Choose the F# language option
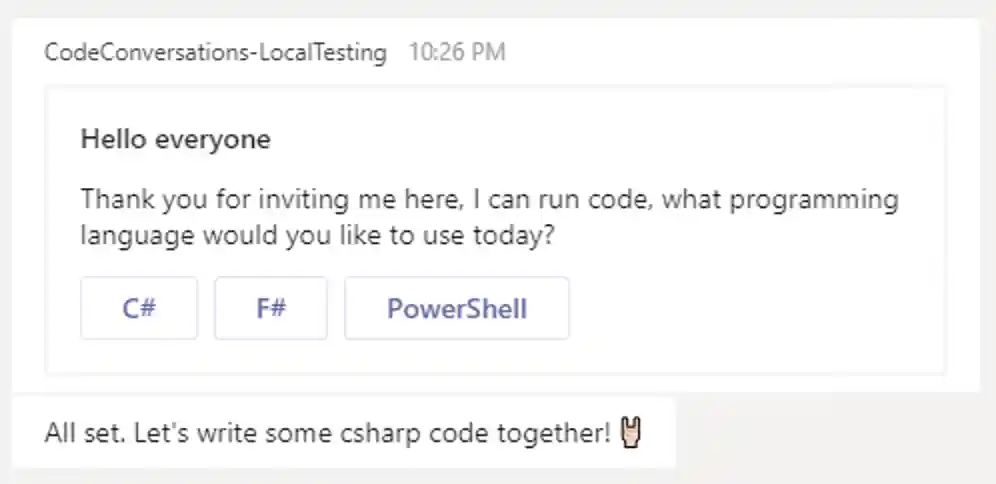Image resolution: width=996 pixels, height=484 pixels. [x=270, y=308]
